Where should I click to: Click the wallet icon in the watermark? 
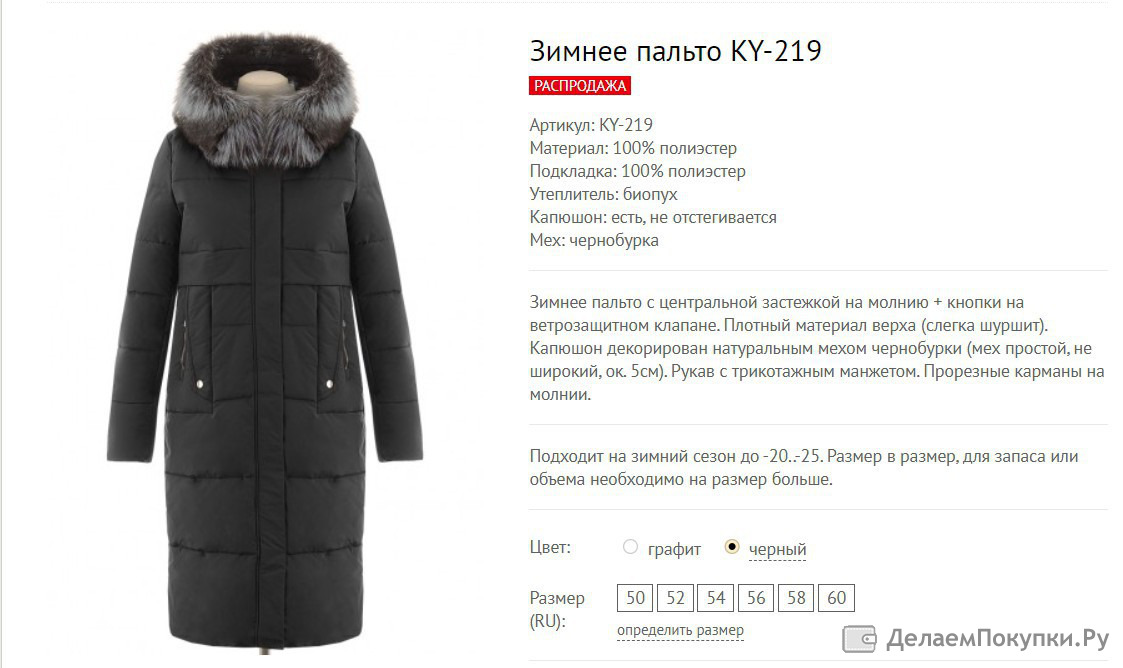pos(859,639)
